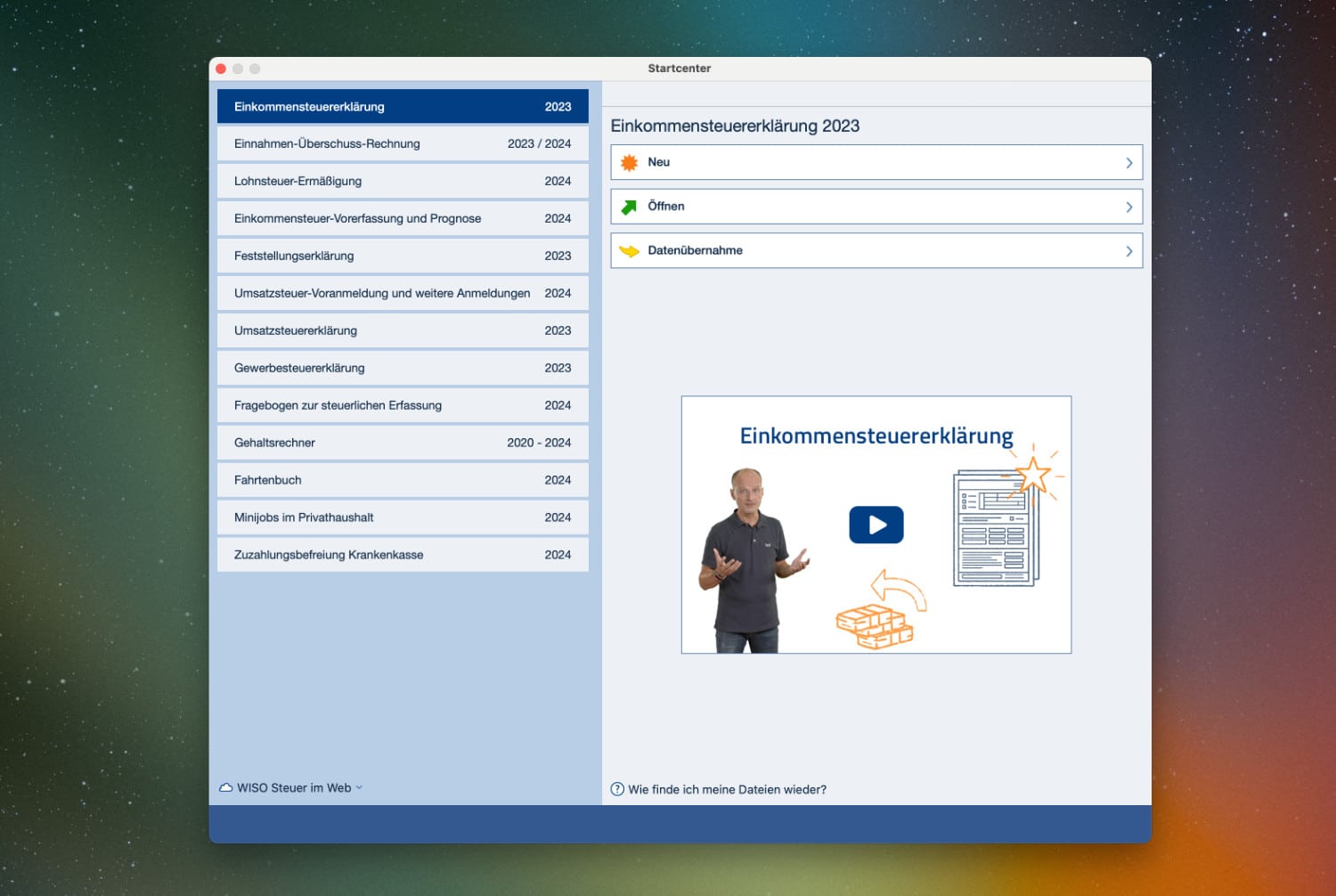This screenshot has width=1336, height=896.
Task: Click Wie finde ich meine Dateien wieder link
Action: (x=727, y=790)
